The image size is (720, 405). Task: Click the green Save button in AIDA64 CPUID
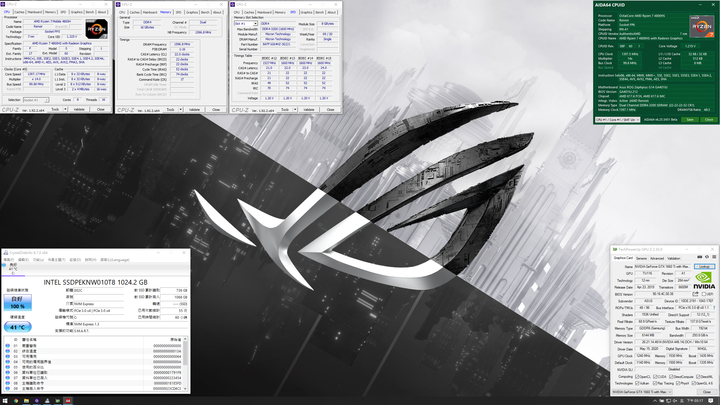(x=690, y=119)
